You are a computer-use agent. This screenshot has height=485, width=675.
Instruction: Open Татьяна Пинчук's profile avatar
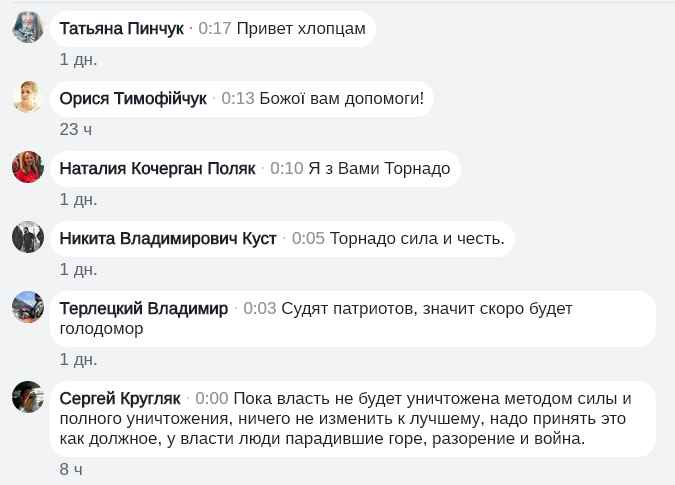click(x=28, y=27)
